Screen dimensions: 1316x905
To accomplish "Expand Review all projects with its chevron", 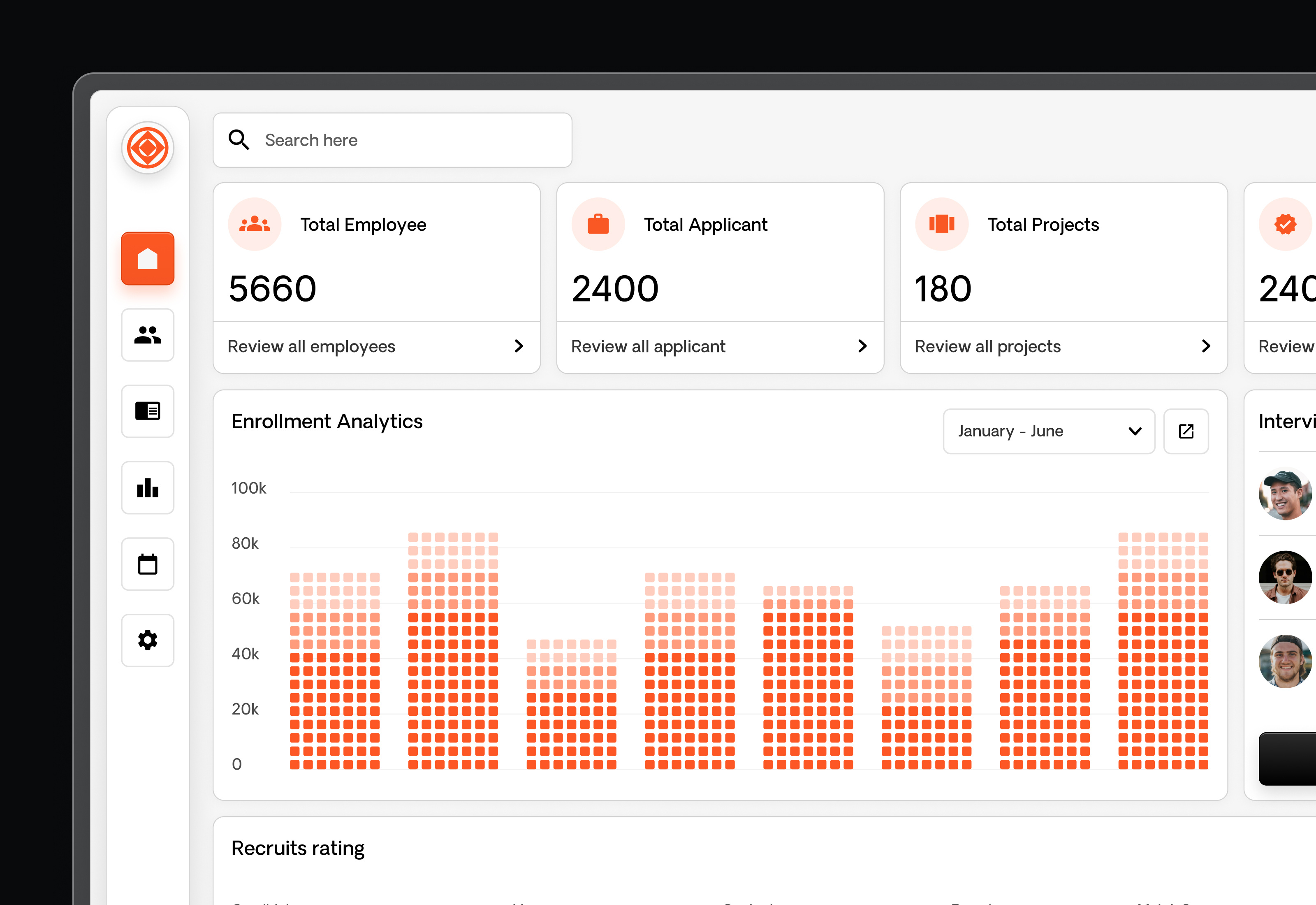I will click(1206, 346).
